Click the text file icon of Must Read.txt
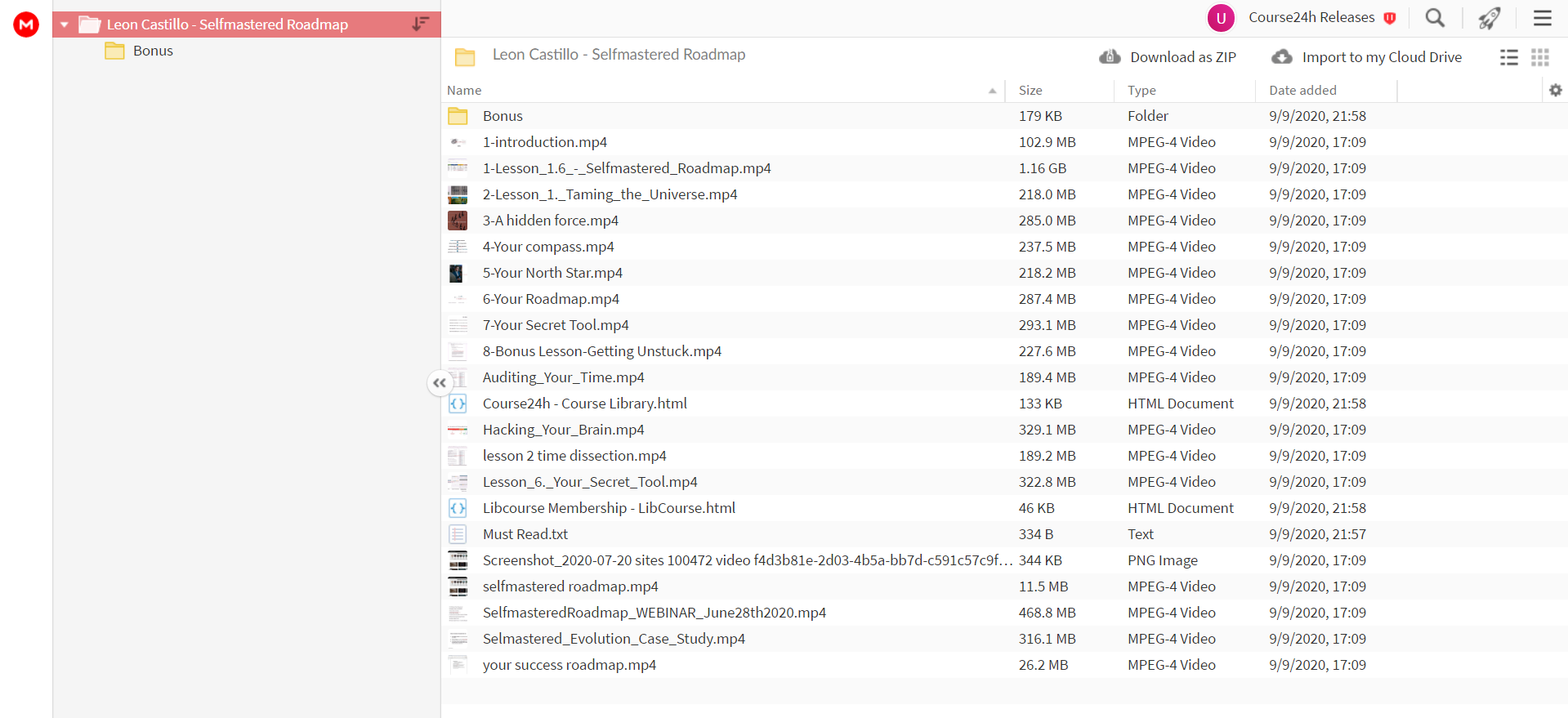The image size is (1568, 718). pos(458,534)
